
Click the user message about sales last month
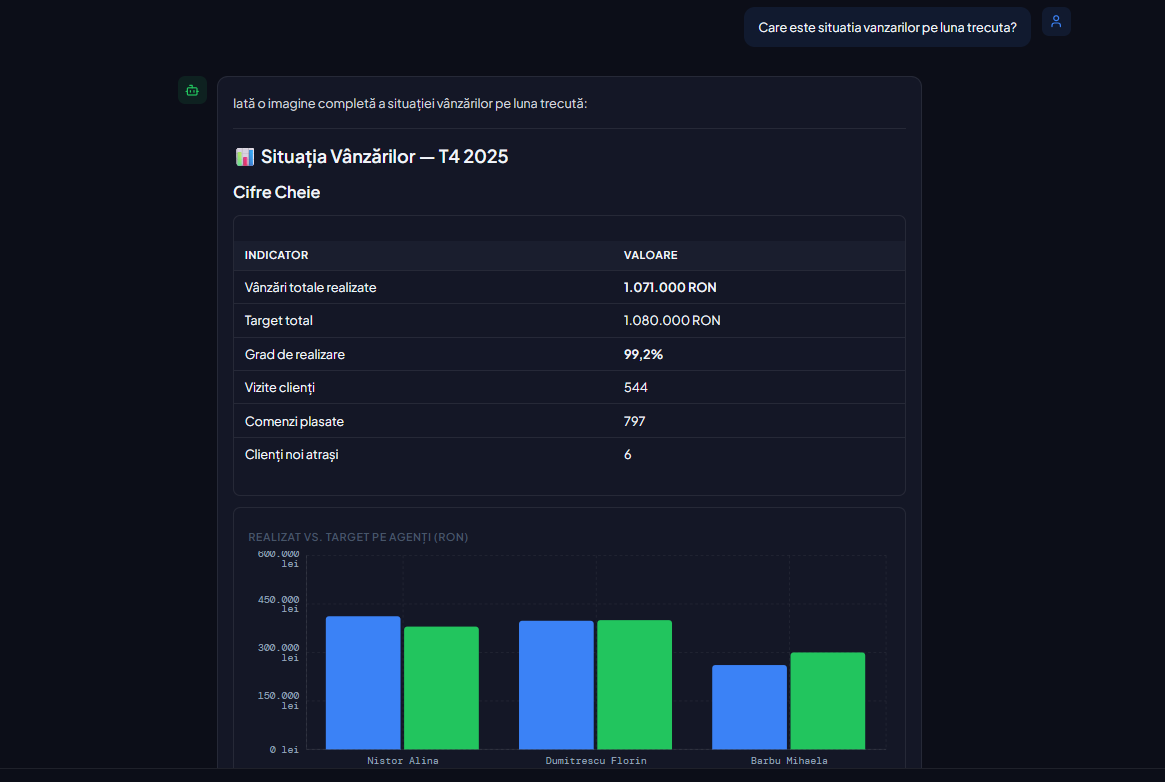pyautogui.click(x=886, y=27)
